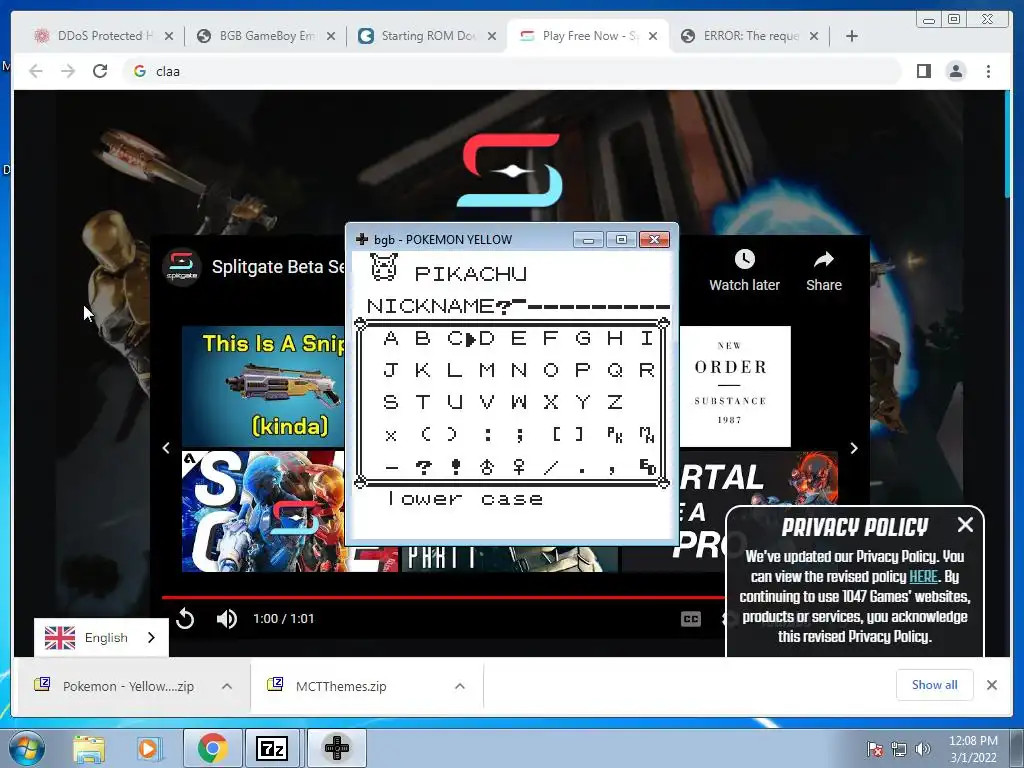The height and width of the screenshot is (768, 1024).
Task: Open the Chrome profile menu
Action: coord(955,71)
